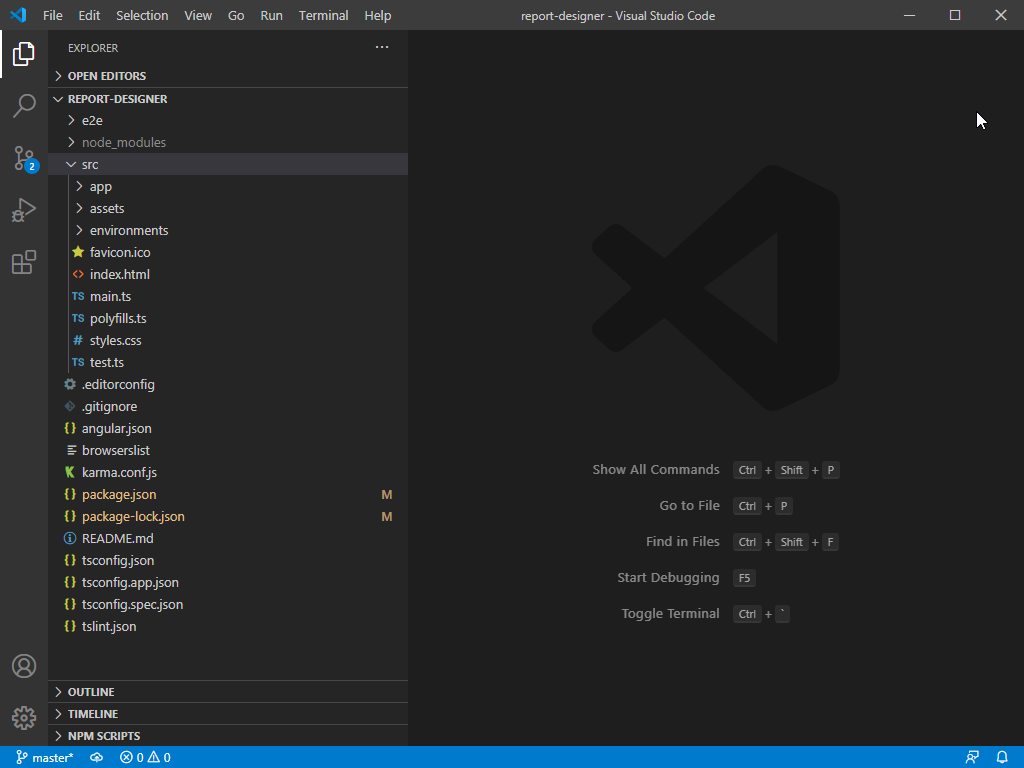
Task: Open the View menu
Action: click(198, 15)
